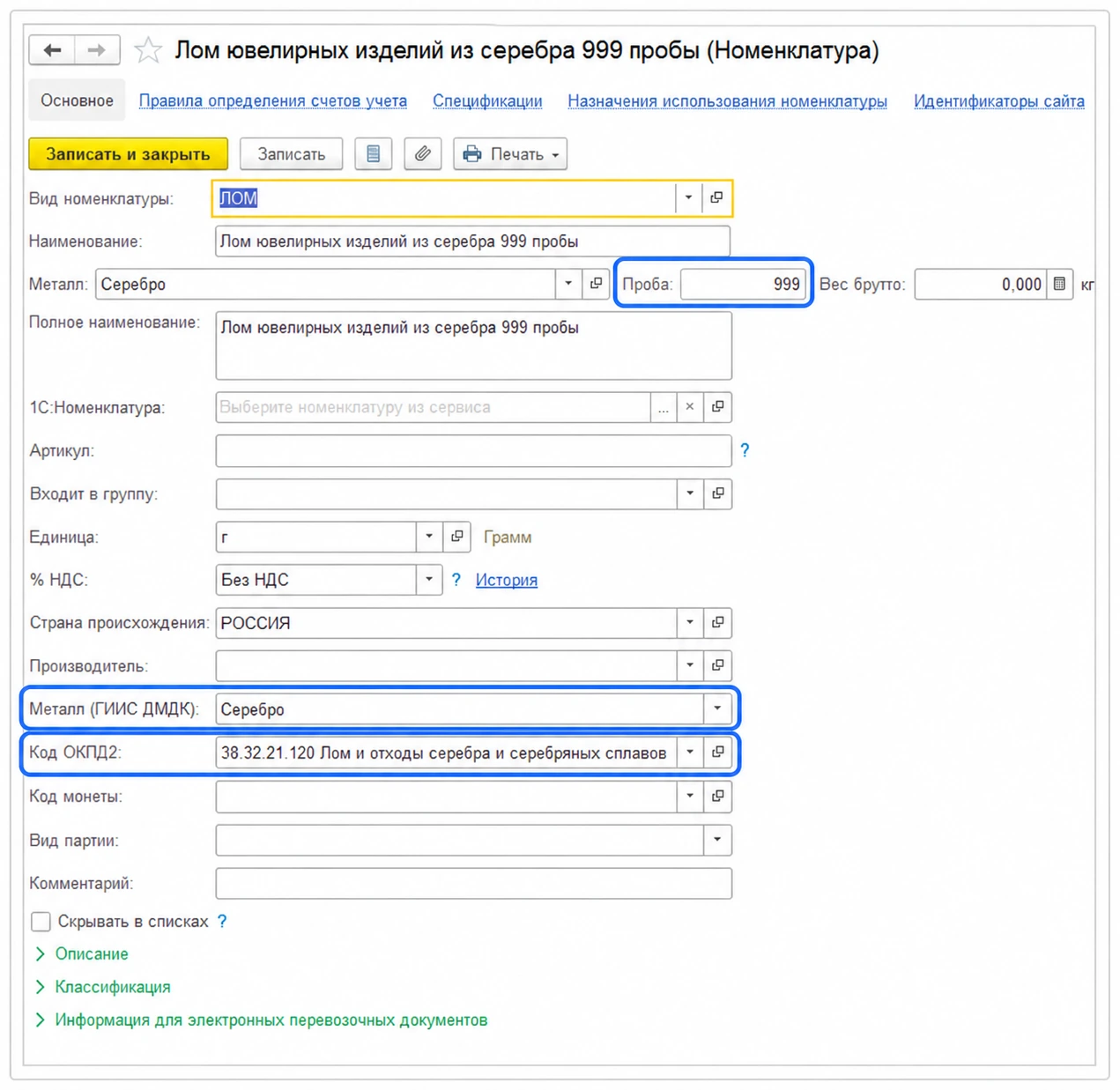Open the Печать menu button
Screen dimensions: 1120x1090
(510, 154)
